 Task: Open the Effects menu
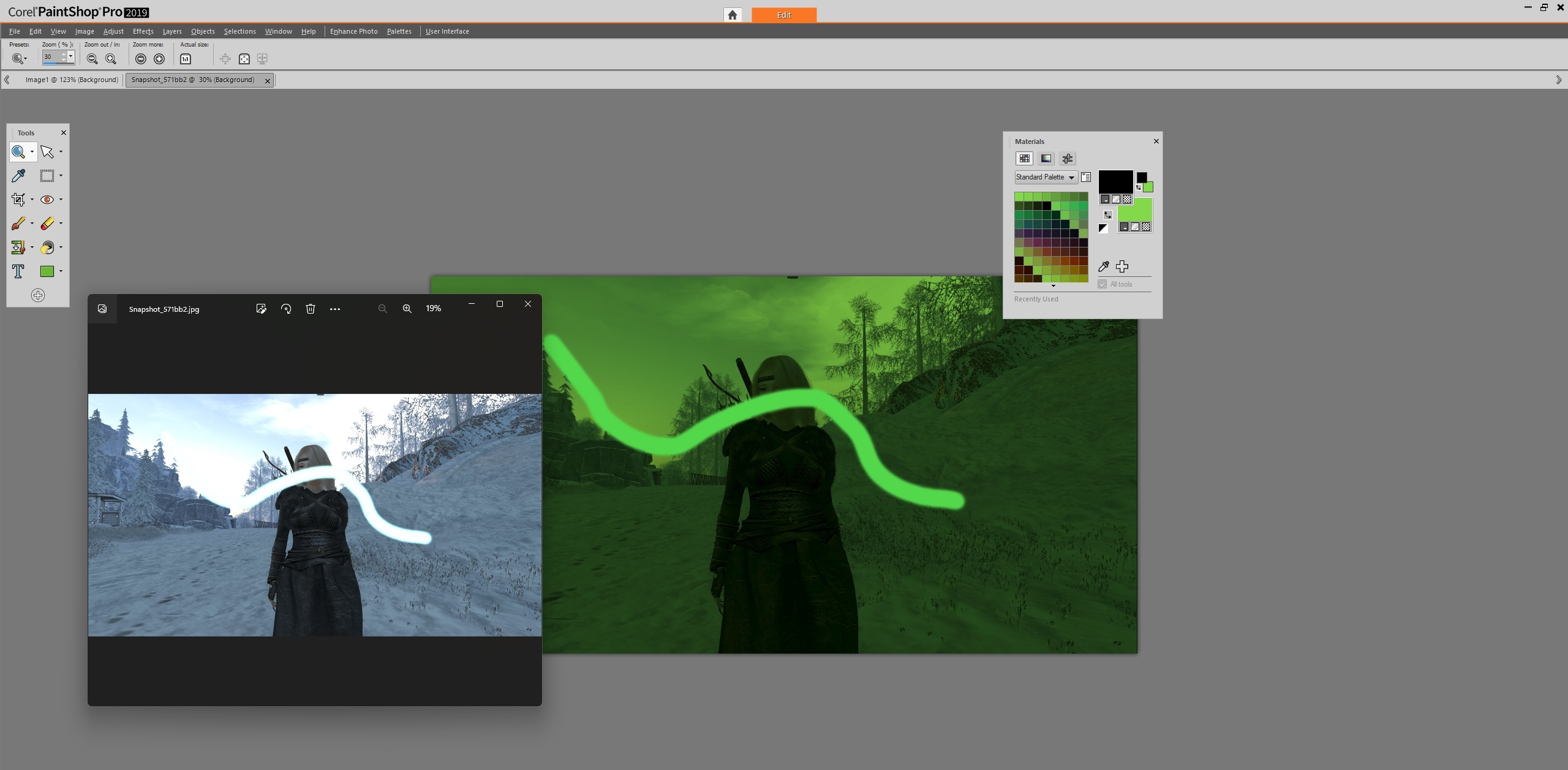[143, 31]
